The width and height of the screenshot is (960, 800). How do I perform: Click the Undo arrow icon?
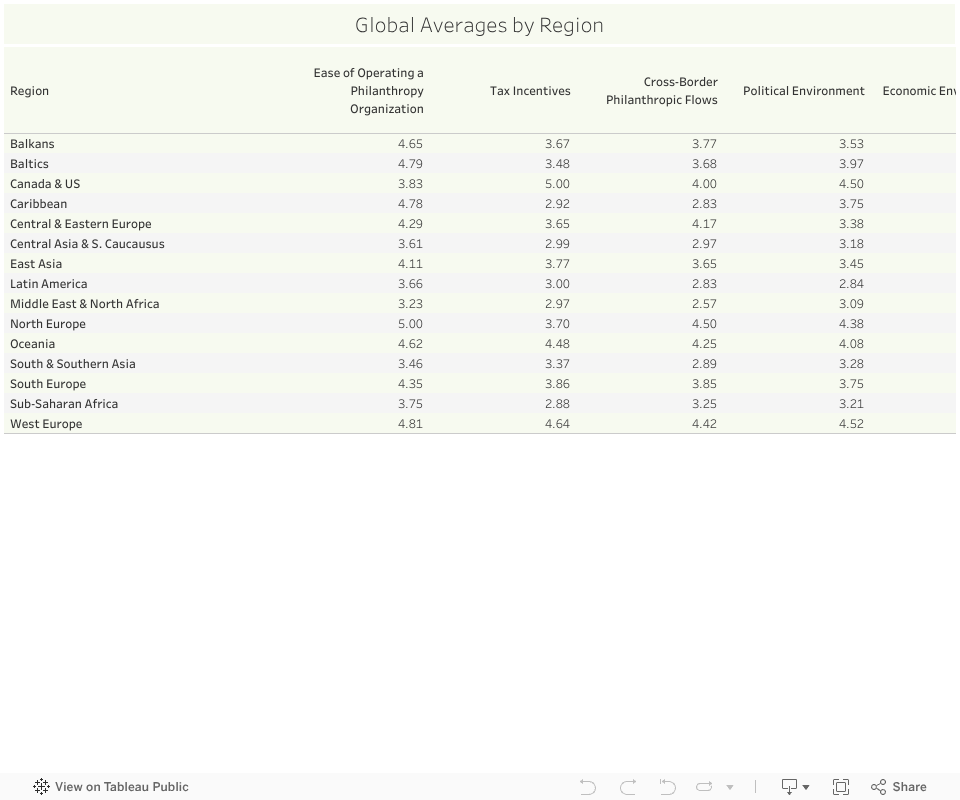point(588,787)
